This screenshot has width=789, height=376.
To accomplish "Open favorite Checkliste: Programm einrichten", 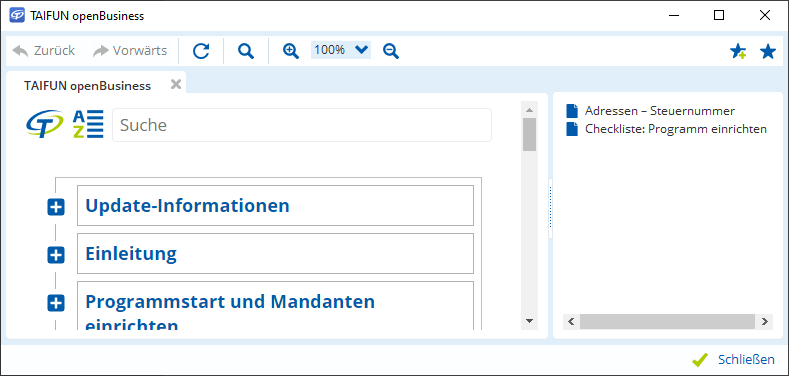I will pos(676,129).
